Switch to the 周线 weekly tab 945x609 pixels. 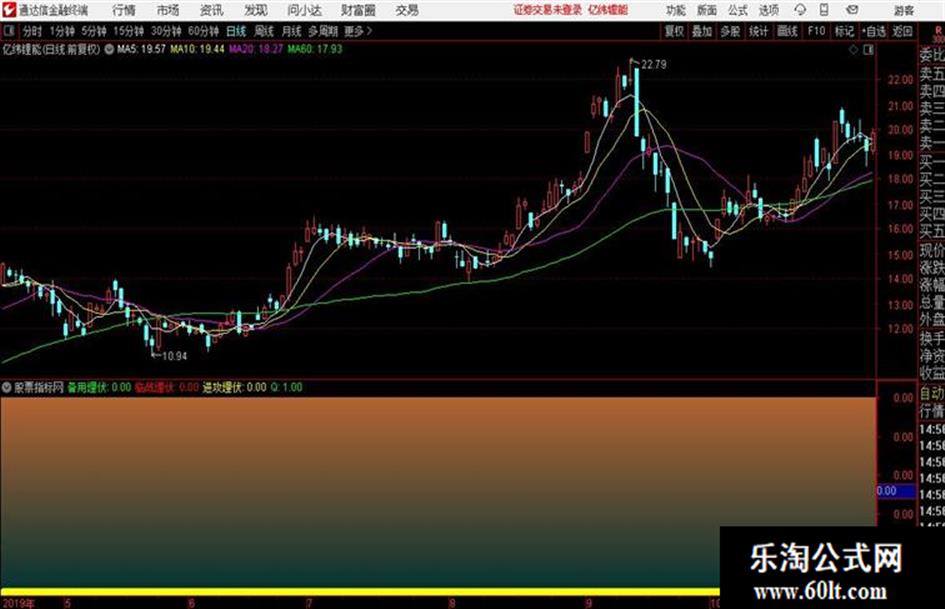[264, 31]
